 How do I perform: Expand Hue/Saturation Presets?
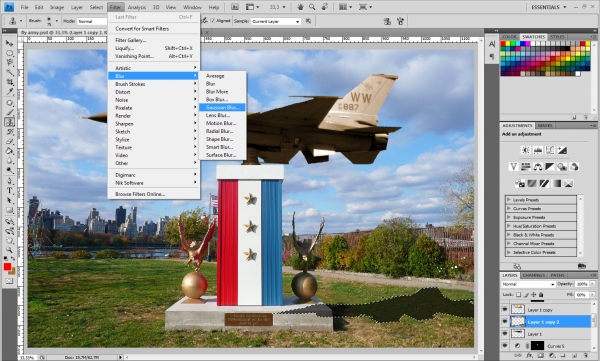(x=509, y=226)
